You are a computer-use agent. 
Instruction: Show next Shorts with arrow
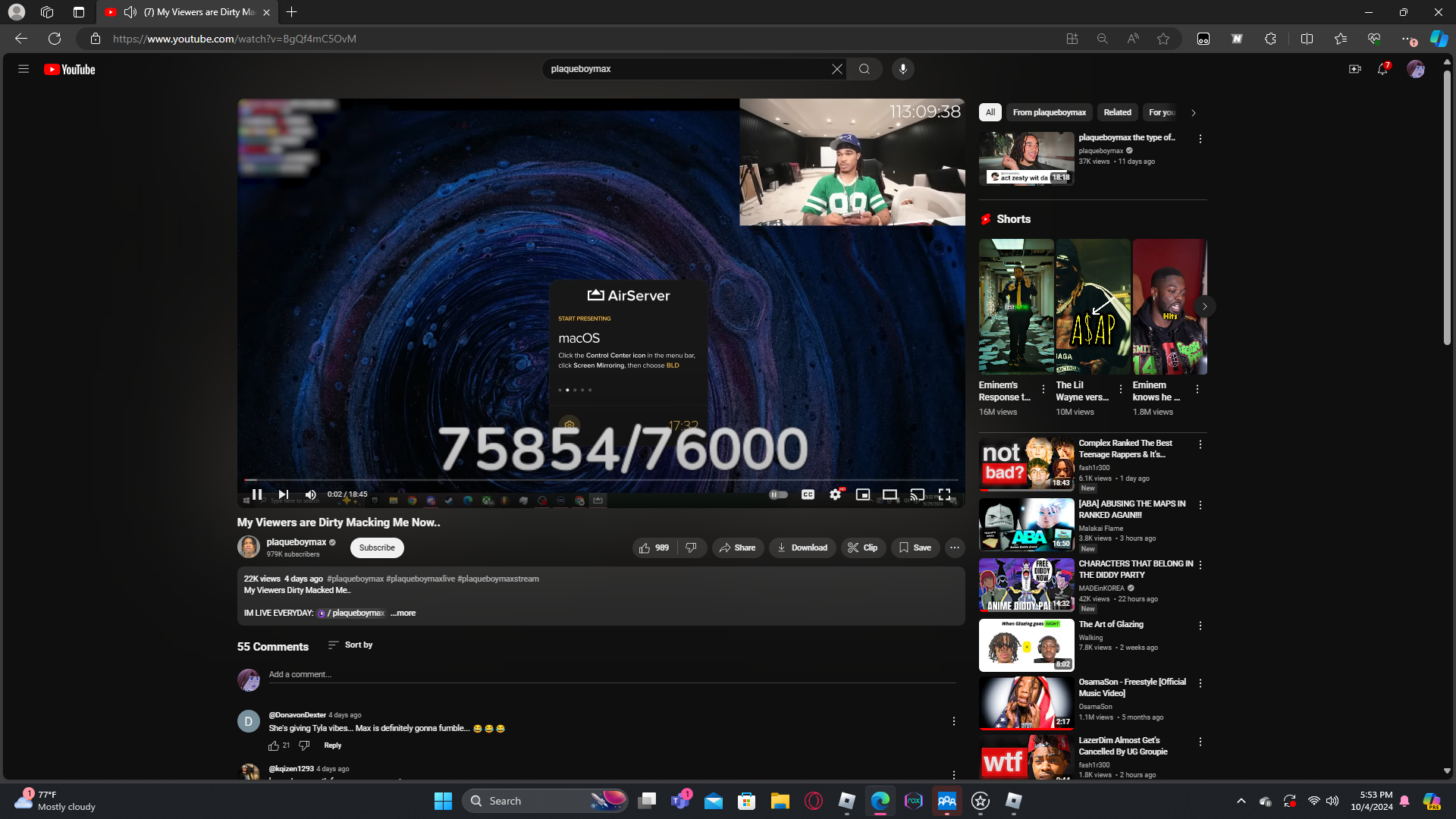pos(1204,306)
